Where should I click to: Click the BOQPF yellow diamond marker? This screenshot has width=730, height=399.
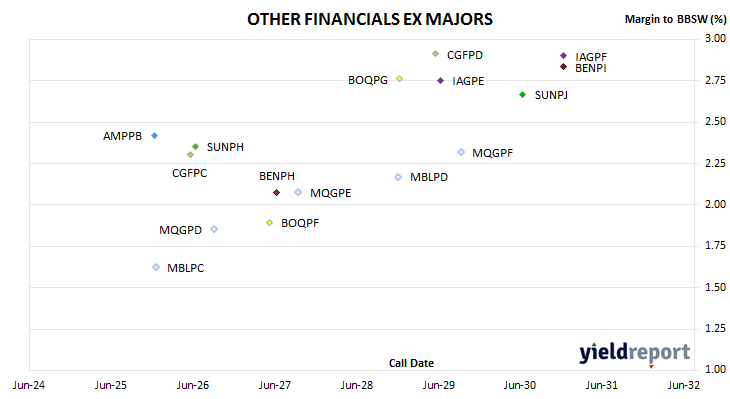(270, 223)
